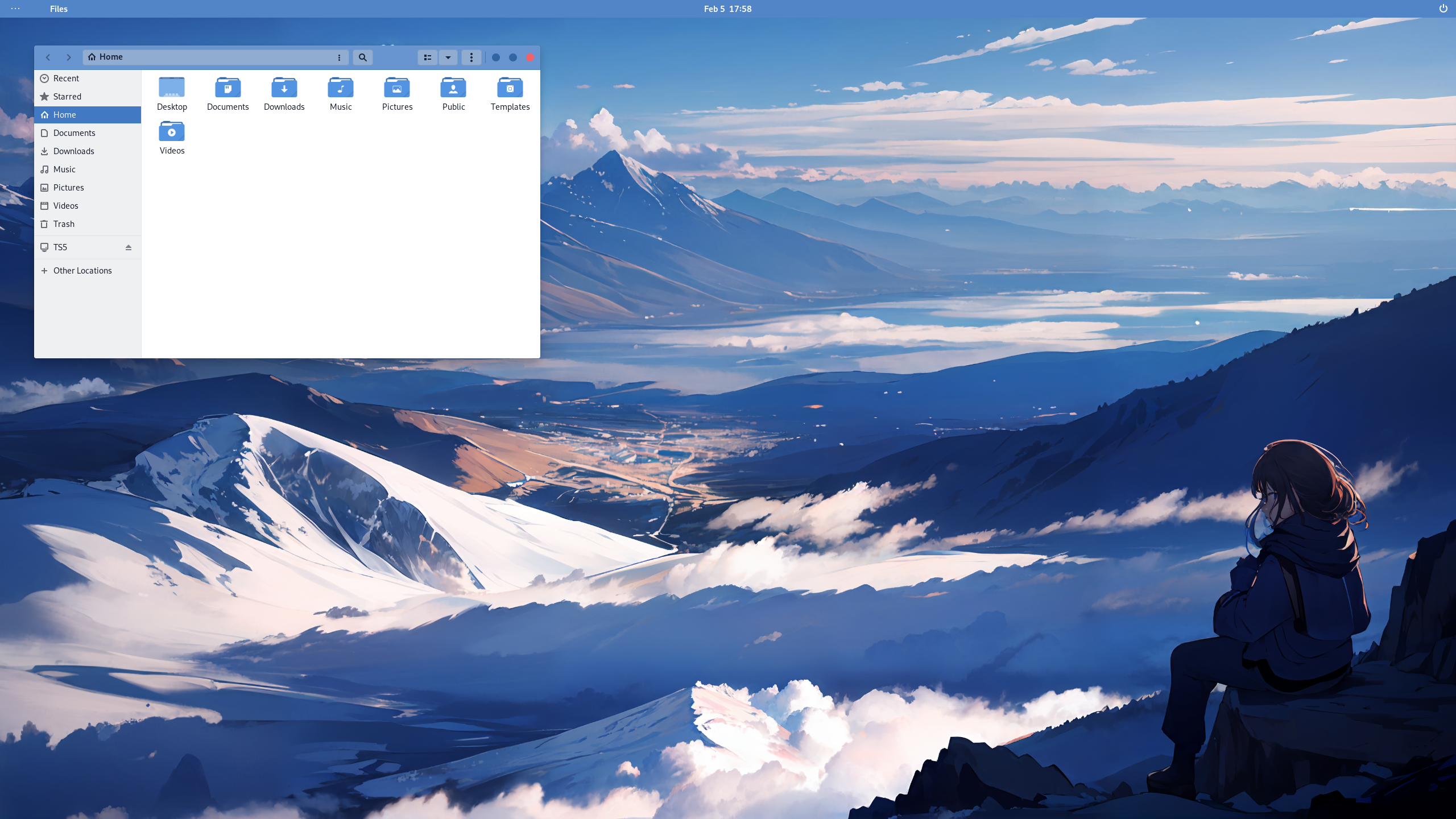
Task: Toggle list/grid view mode
Action: pyautogui.click(x=428, y=57)
